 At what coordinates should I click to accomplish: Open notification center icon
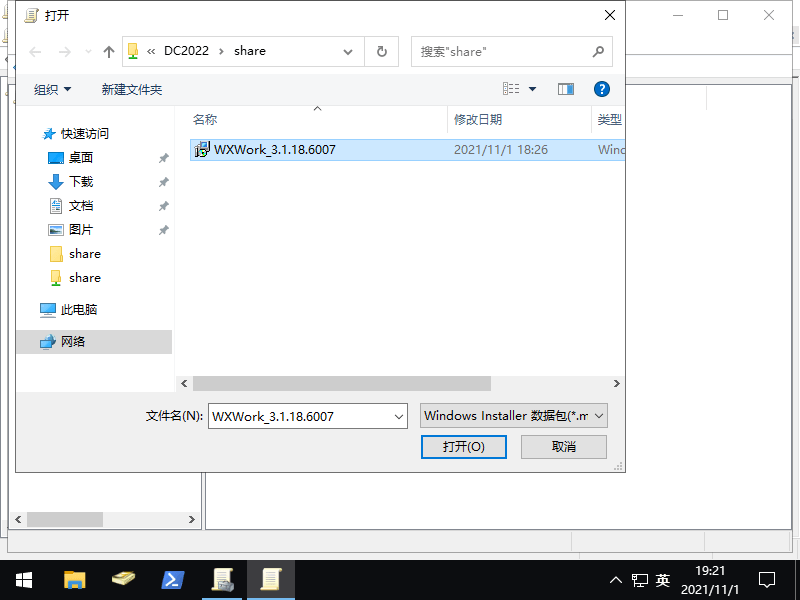767,580
